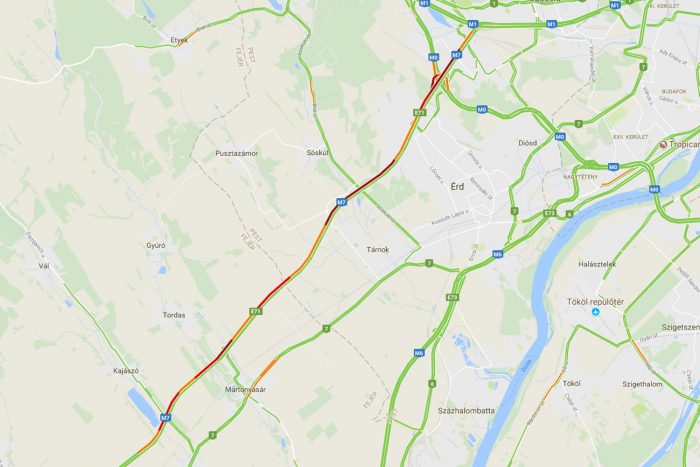Click the M6 shield northwest of Százhalombatta

pos(418,353)
